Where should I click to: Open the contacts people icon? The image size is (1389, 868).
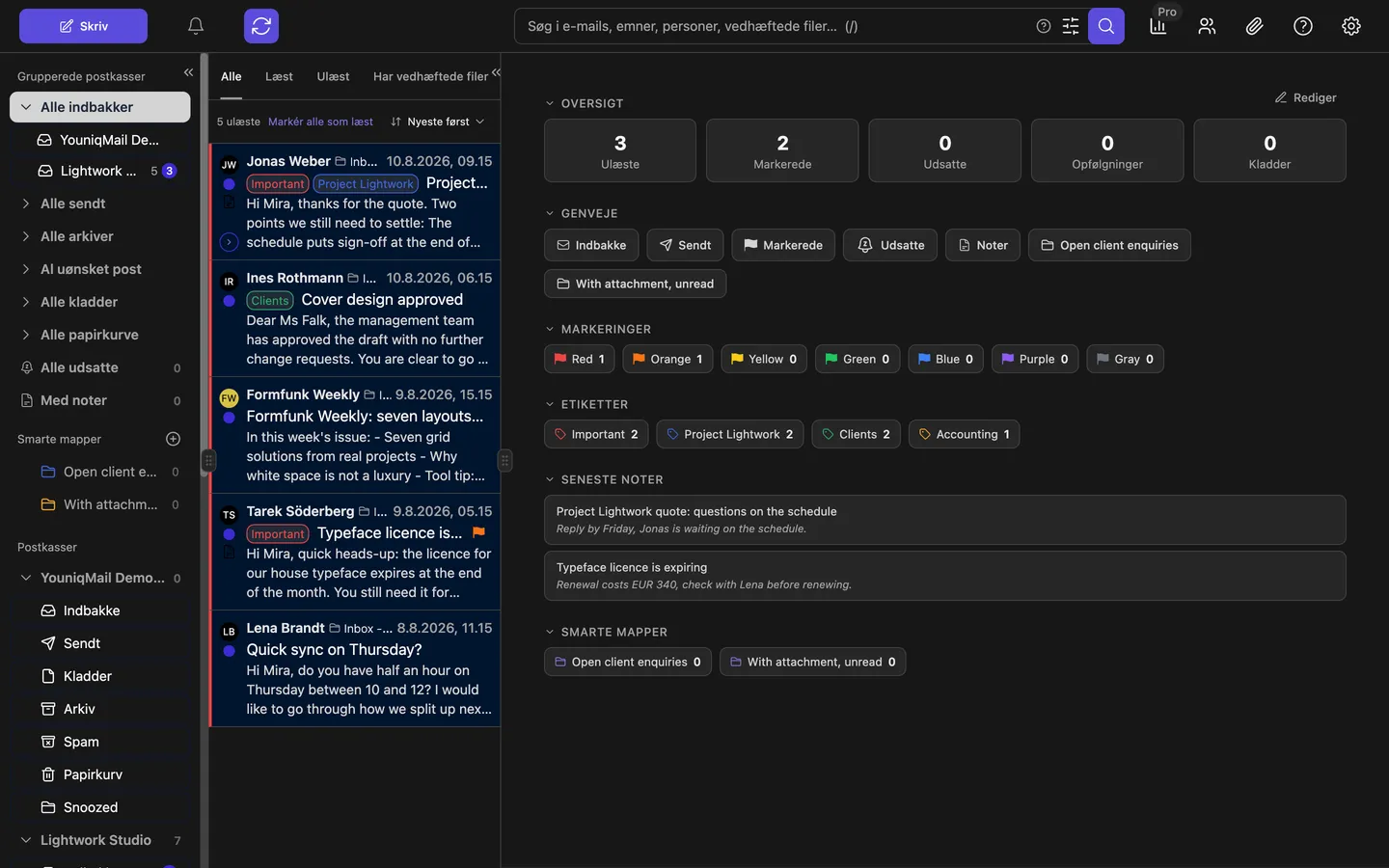tap(1207, 26)
